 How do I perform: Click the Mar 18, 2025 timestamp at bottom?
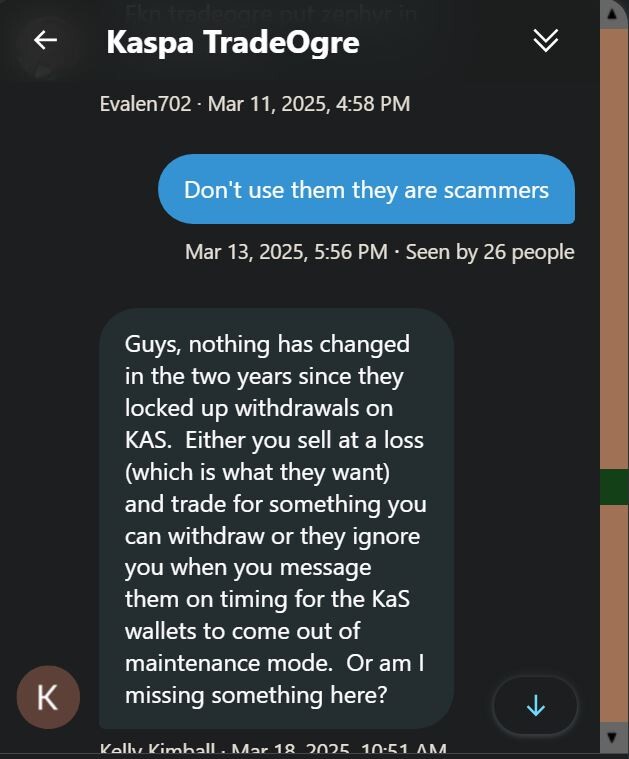pos(339,749)
